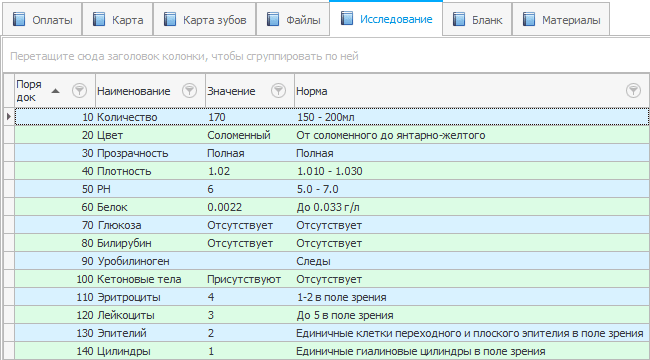Click the row header of the Цвет row

9,135
